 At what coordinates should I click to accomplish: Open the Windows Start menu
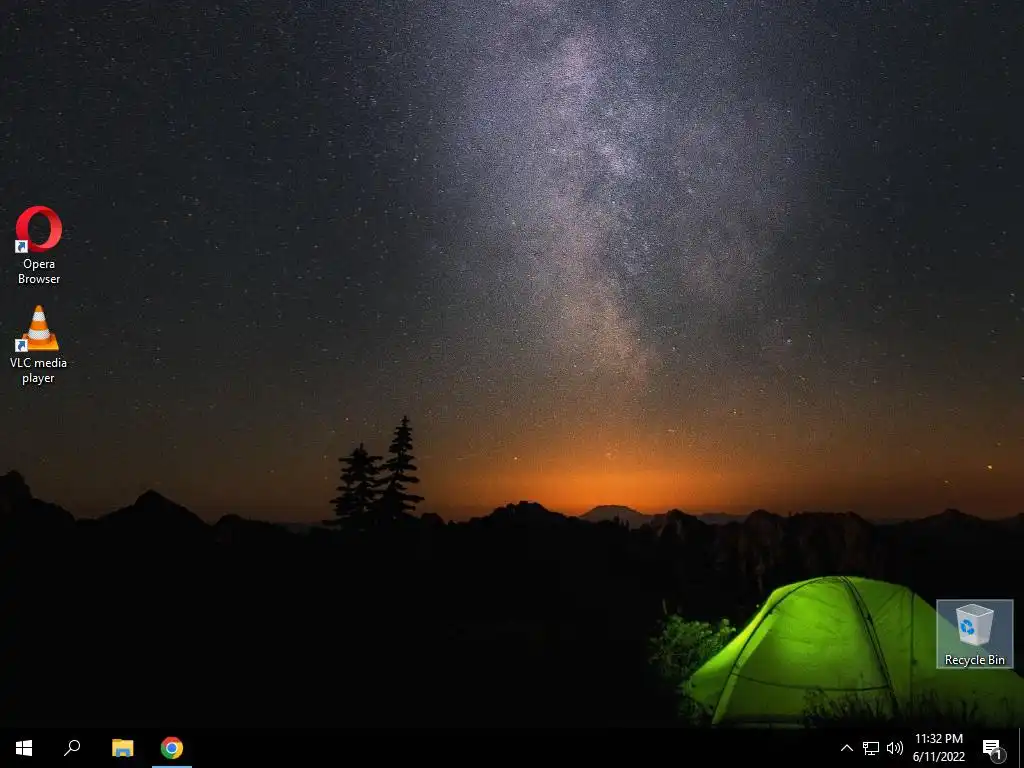coord(24,748)
